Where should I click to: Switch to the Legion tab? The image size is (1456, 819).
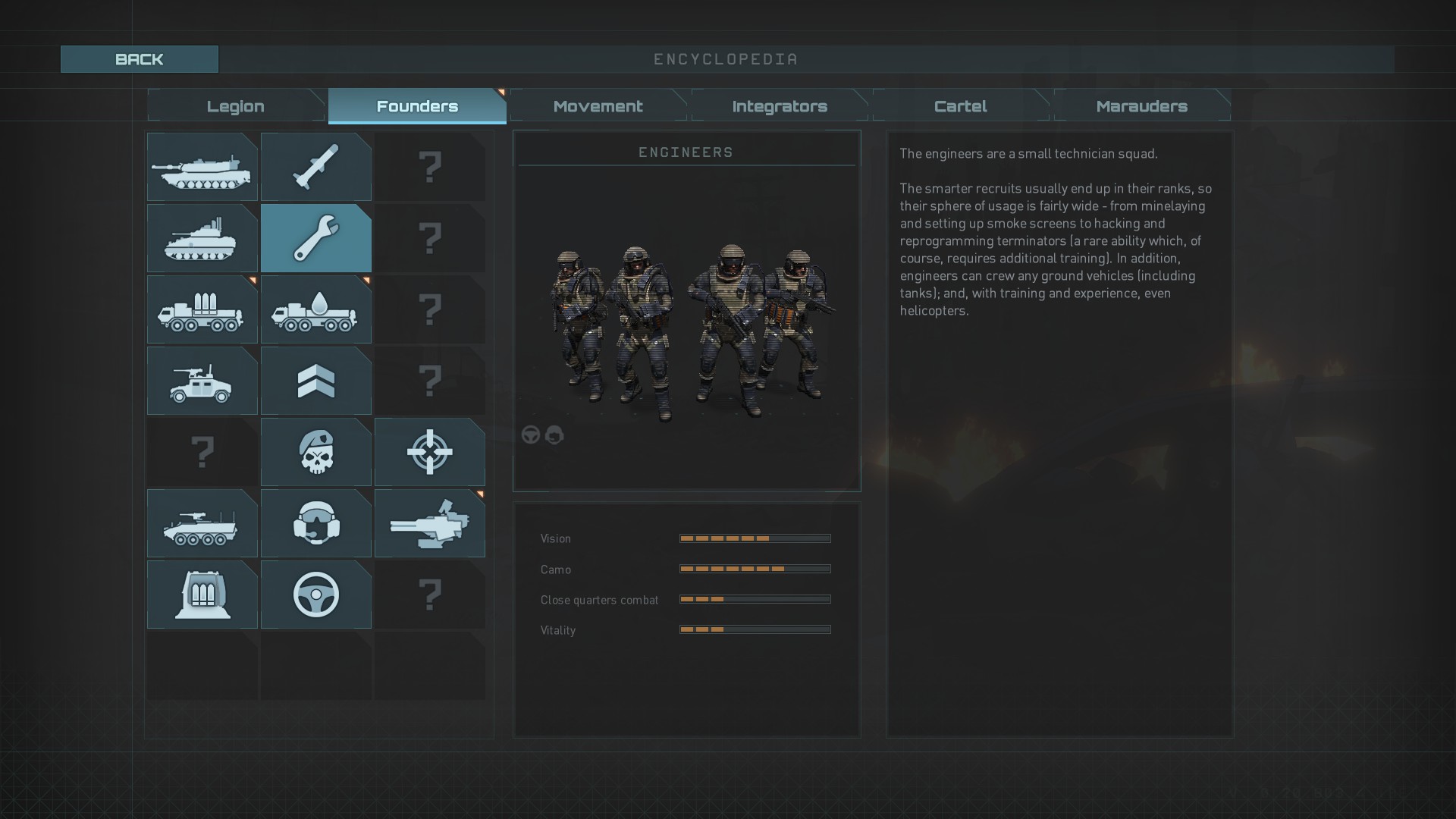[x=236, y=106]
